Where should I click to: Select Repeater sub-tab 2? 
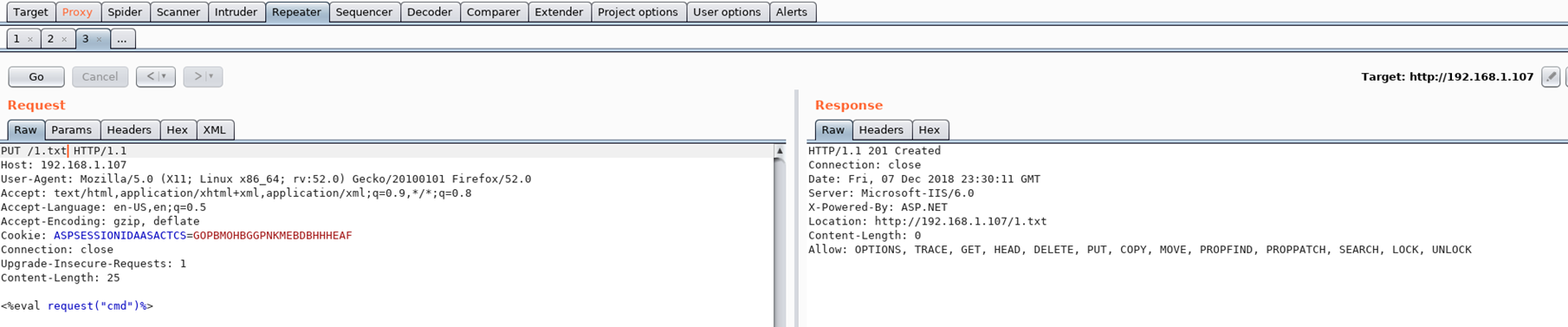pos(50,39)
